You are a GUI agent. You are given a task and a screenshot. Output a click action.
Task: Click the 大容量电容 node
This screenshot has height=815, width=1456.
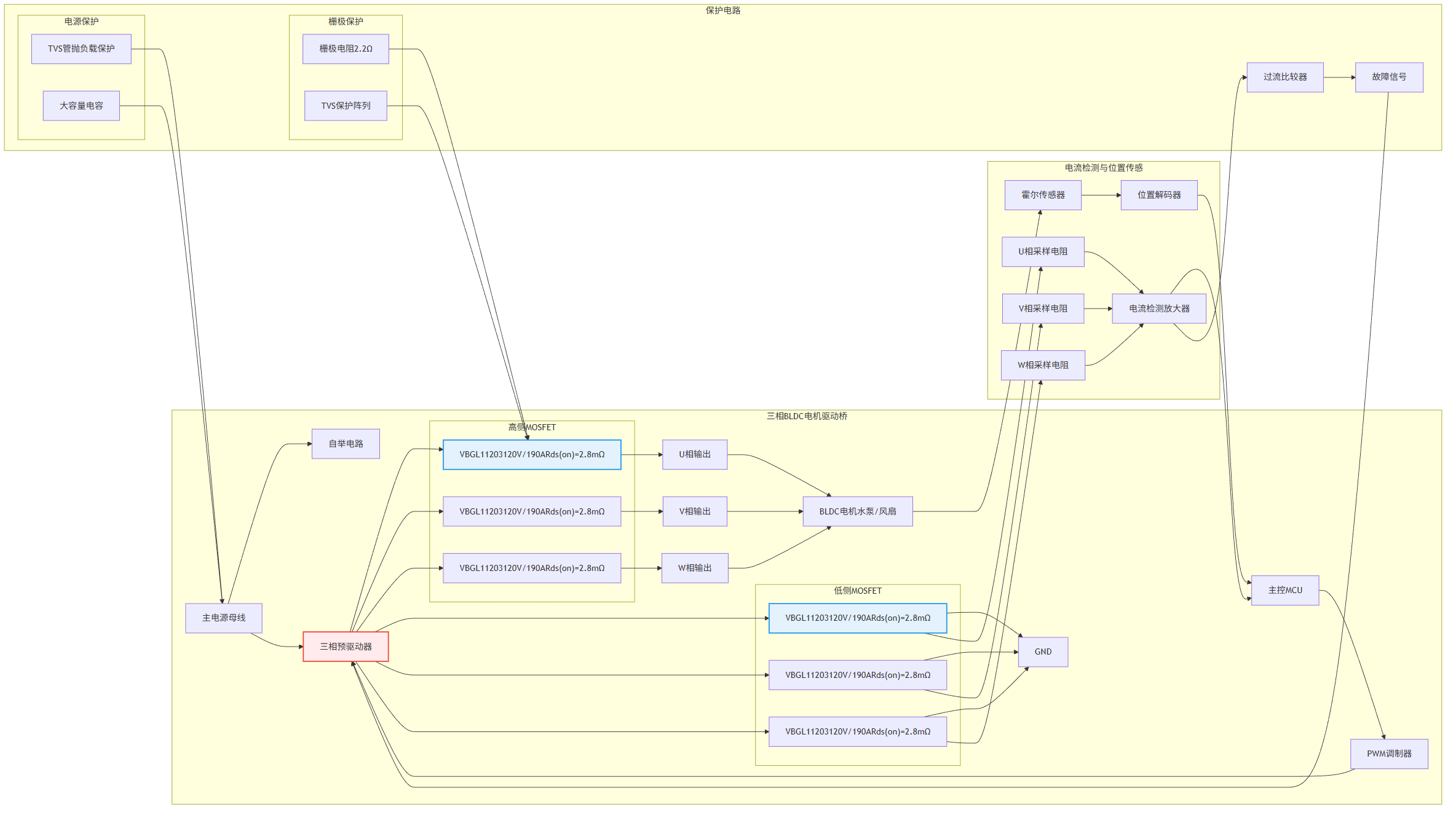pos(81,106)
